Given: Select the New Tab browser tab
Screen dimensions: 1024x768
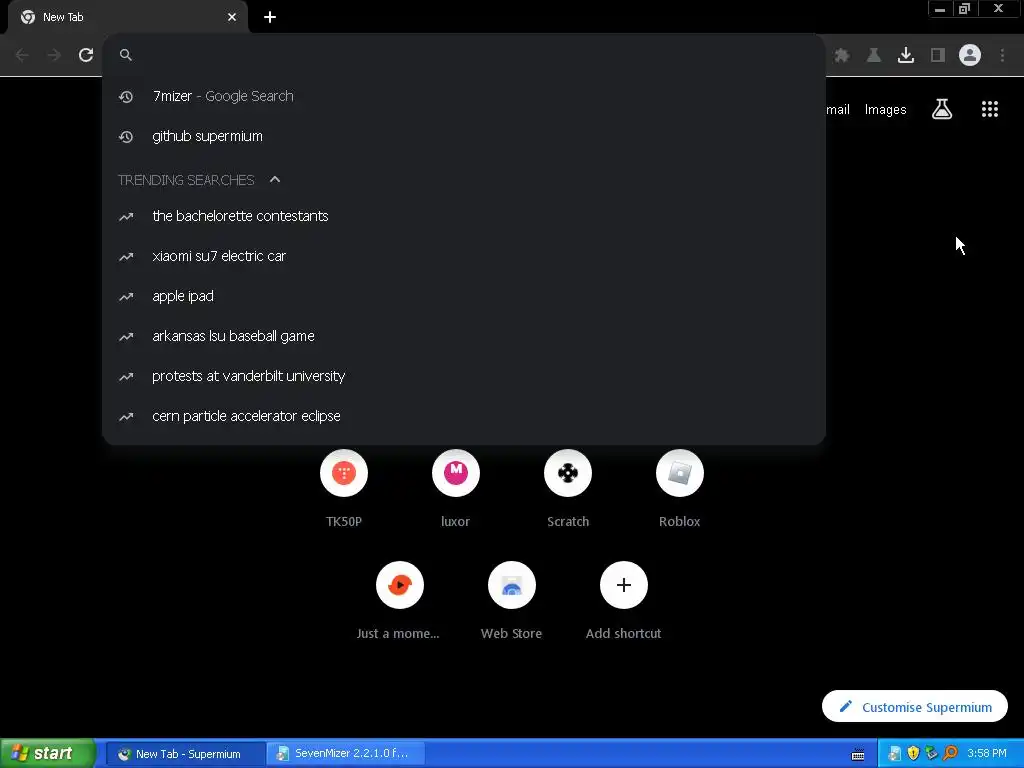Looking at the screenshot, I should tap(127, 17).
